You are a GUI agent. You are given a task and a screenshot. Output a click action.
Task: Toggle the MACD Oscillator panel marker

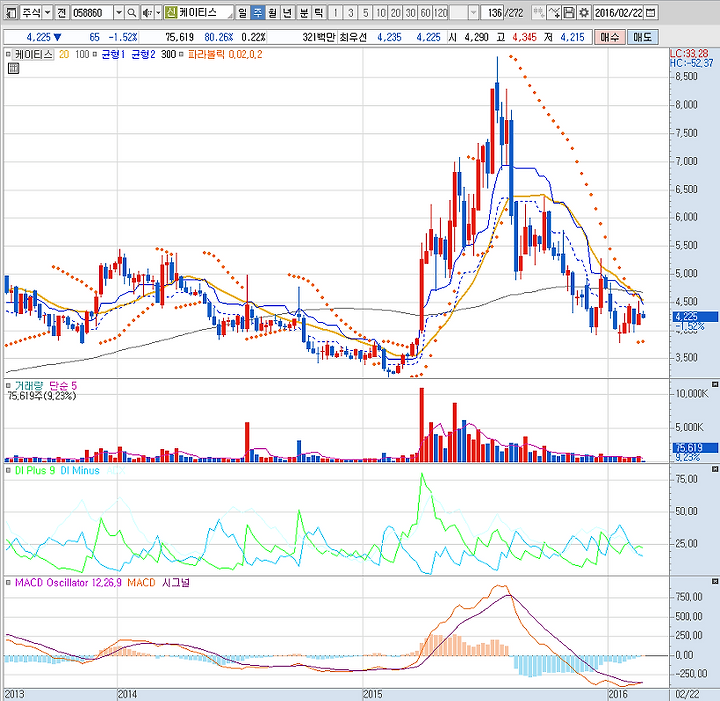point(8,583)
